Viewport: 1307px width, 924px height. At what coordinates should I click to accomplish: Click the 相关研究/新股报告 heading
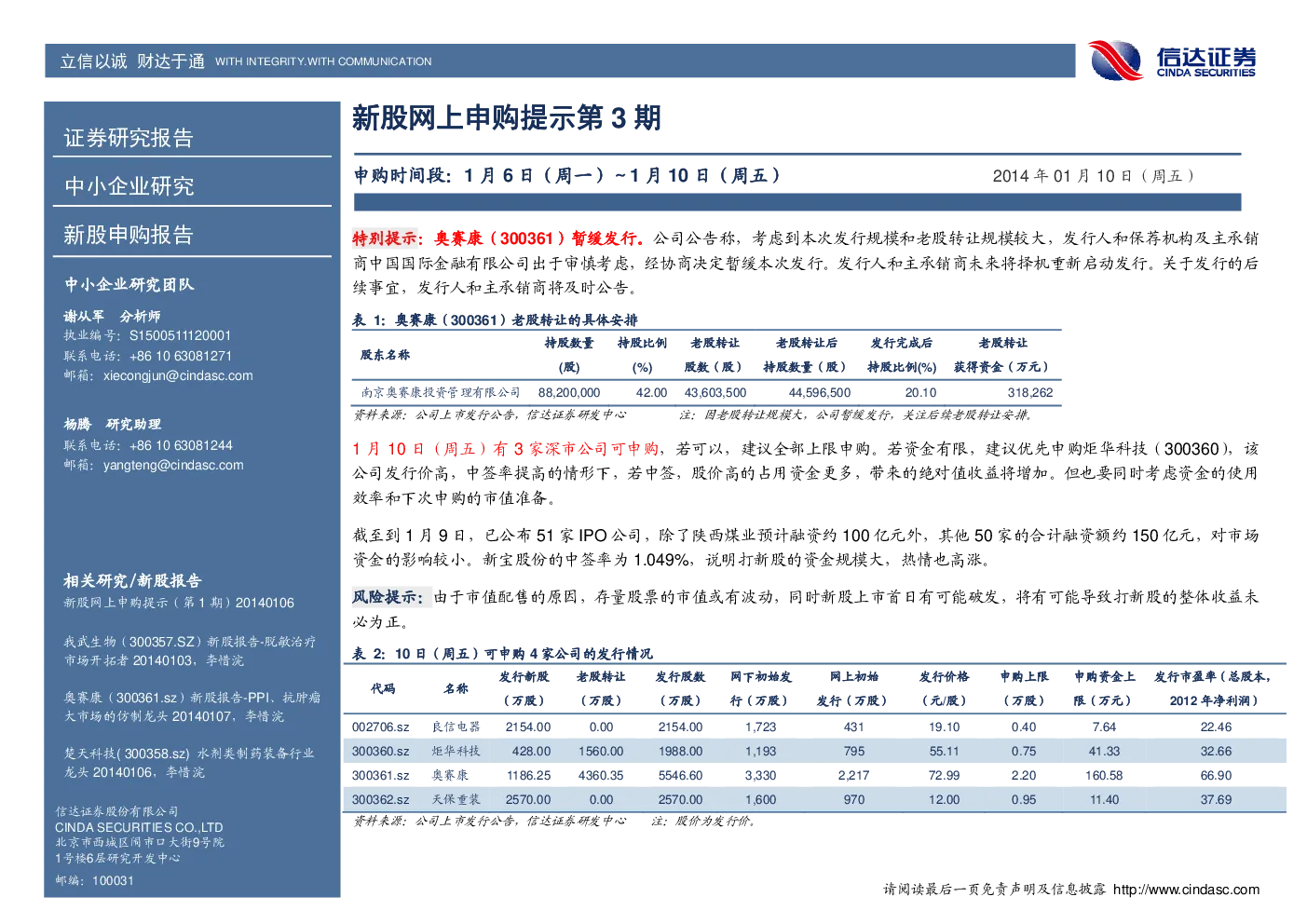[132, 581]
